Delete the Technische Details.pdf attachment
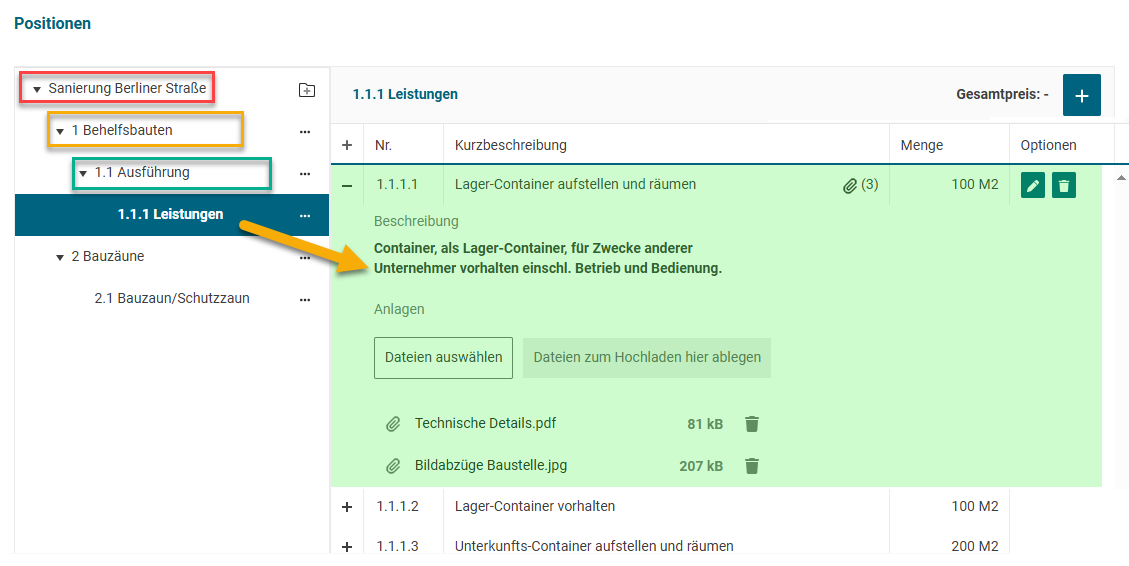The height and width of the screenshot is (566, 1129). click(752, 424)
